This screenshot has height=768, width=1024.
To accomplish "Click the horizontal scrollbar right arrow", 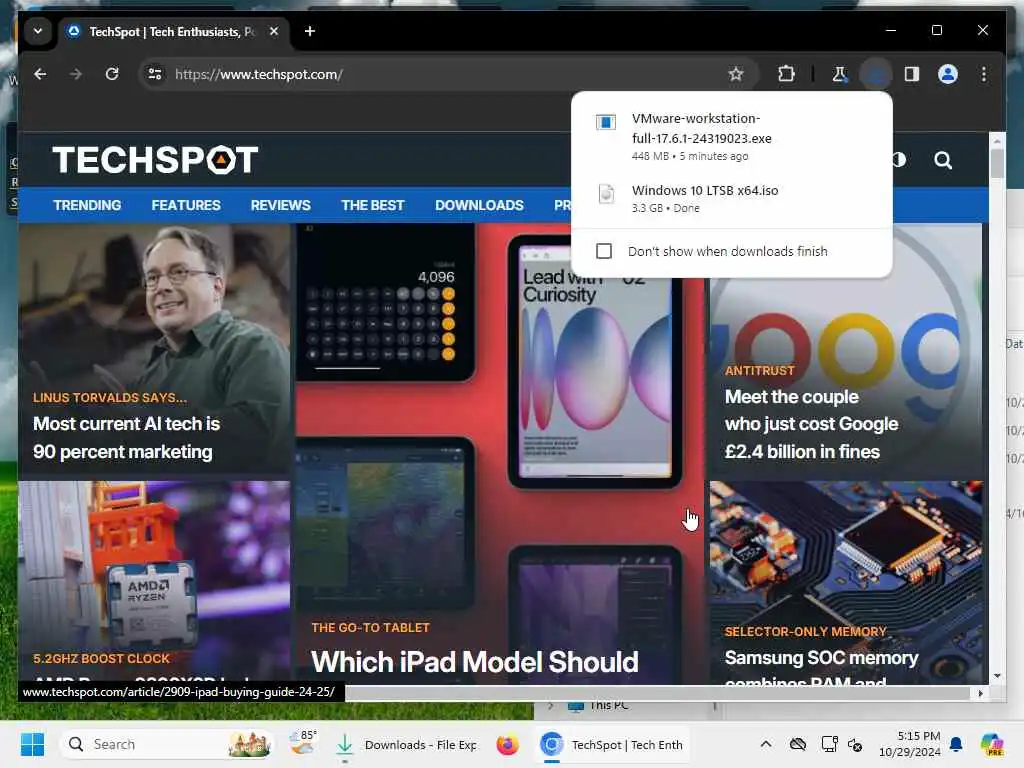I will [980, 693].
